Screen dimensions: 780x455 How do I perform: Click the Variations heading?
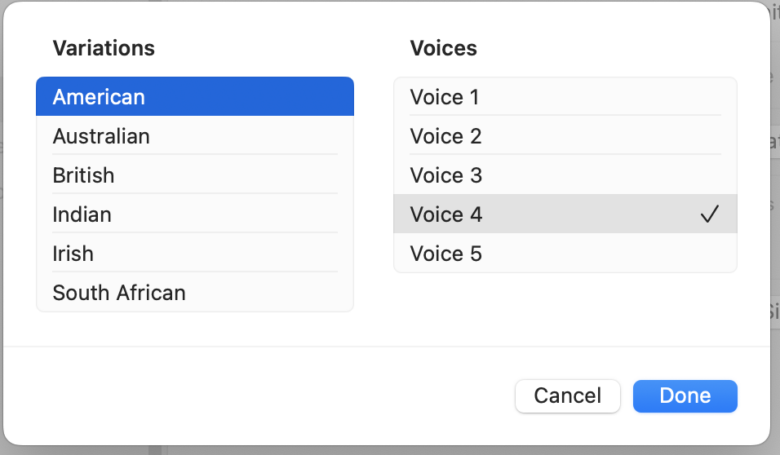pos(104,48)
